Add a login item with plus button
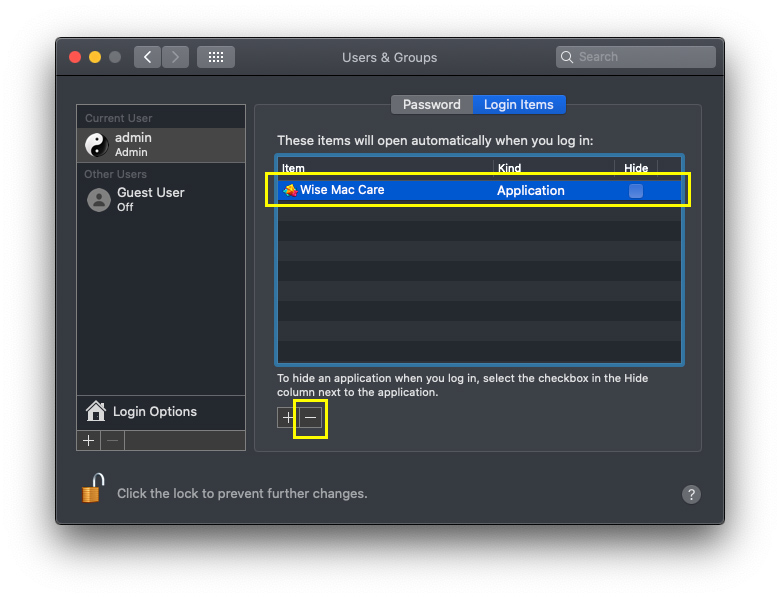The image size is (780, 598). (x=288, y=418)
